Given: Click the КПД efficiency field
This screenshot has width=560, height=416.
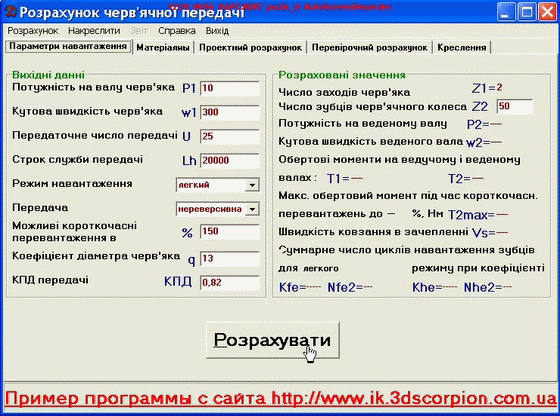Looking at the screenshot, I should 230,282.
